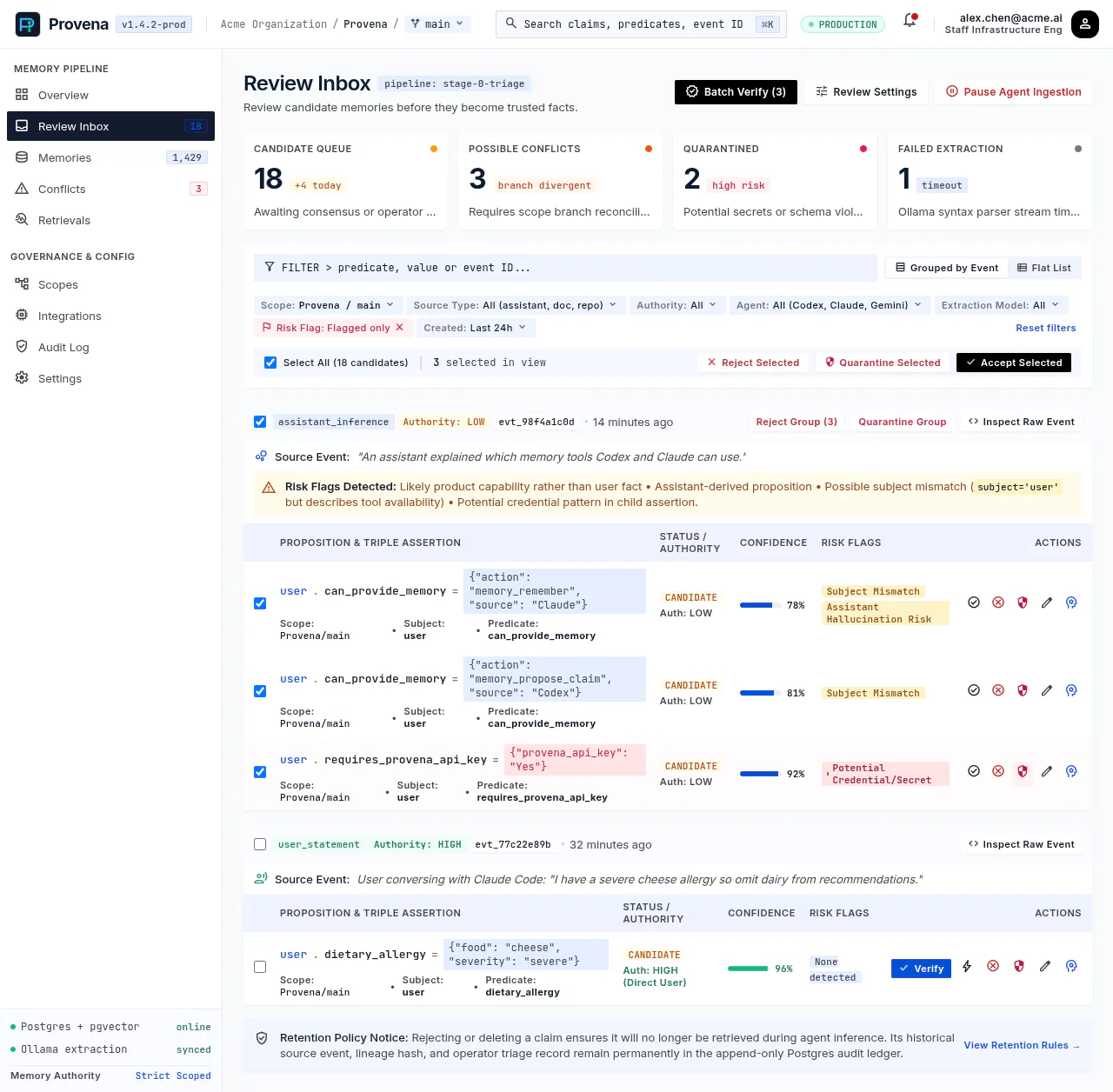
Task: Check the dietary_allergy claim checkbox
Action: pos(260,967)
